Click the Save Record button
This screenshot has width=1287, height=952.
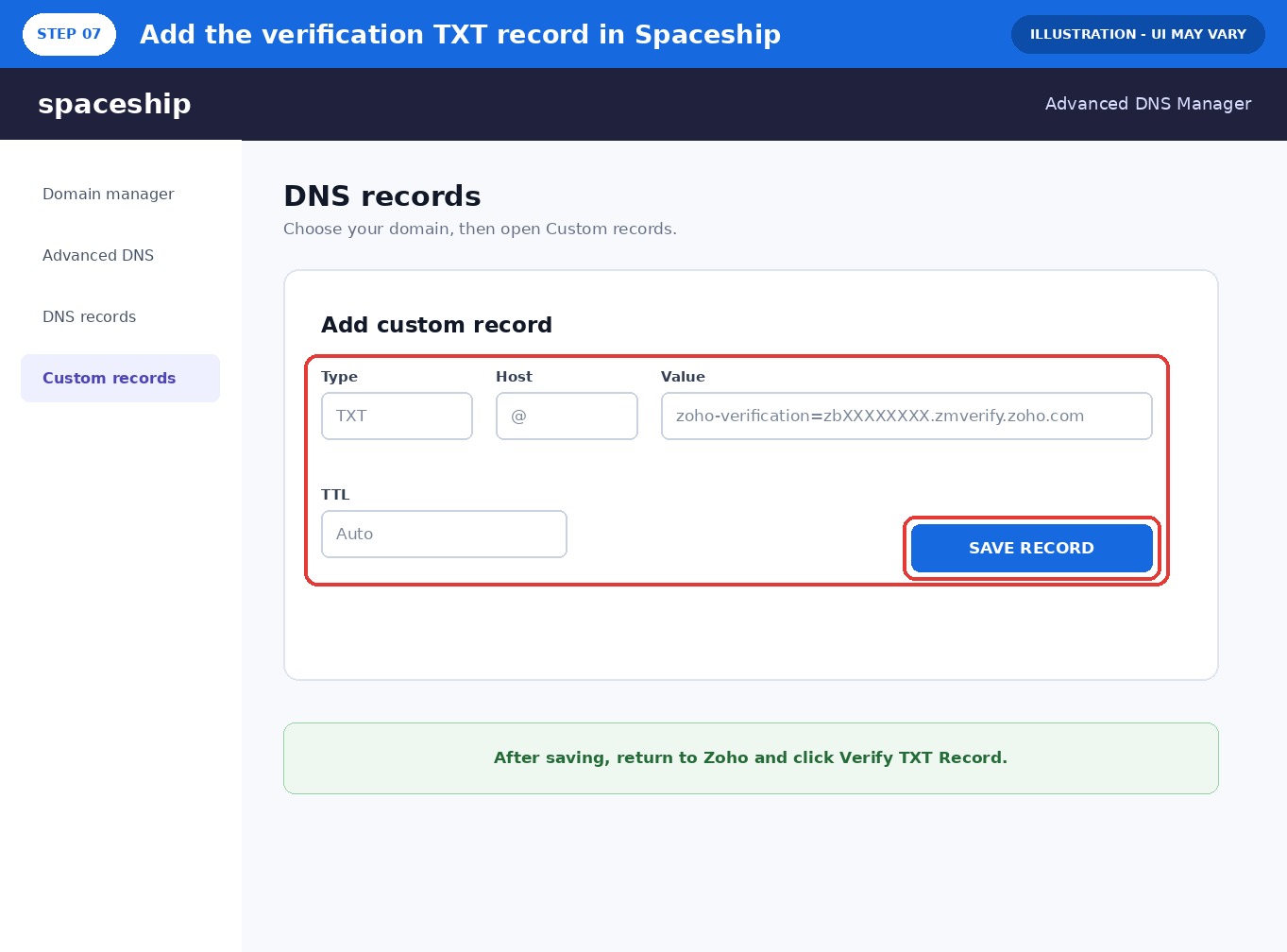click(x=1031, y=548)
